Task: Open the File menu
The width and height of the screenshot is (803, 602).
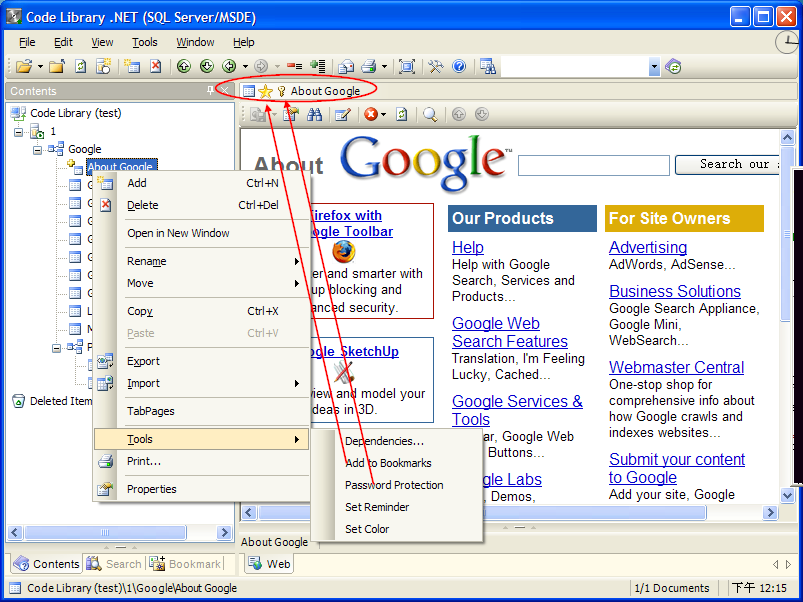Action: point(27,42)
